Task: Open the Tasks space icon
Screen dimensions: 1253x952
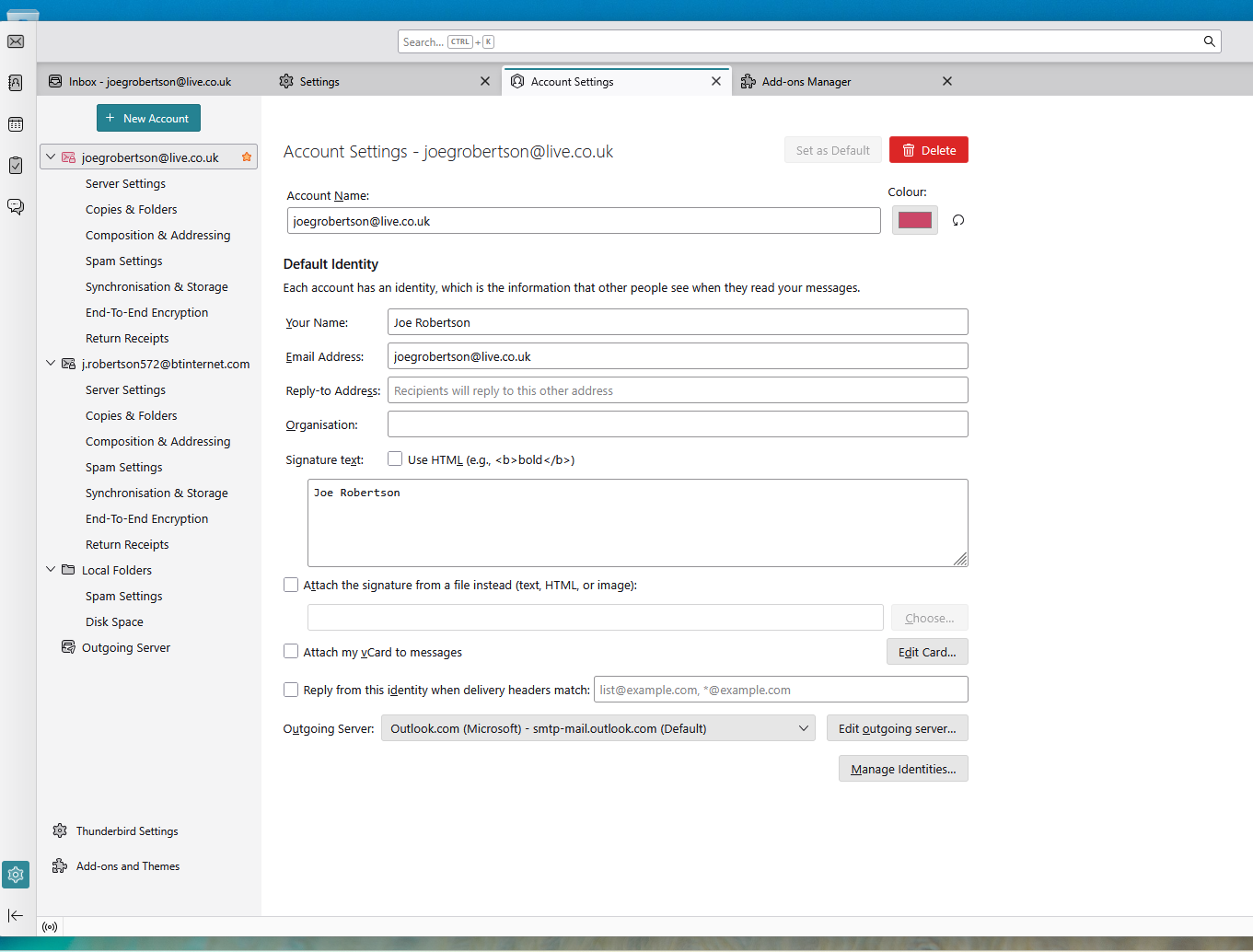Action: click(16, 166)
